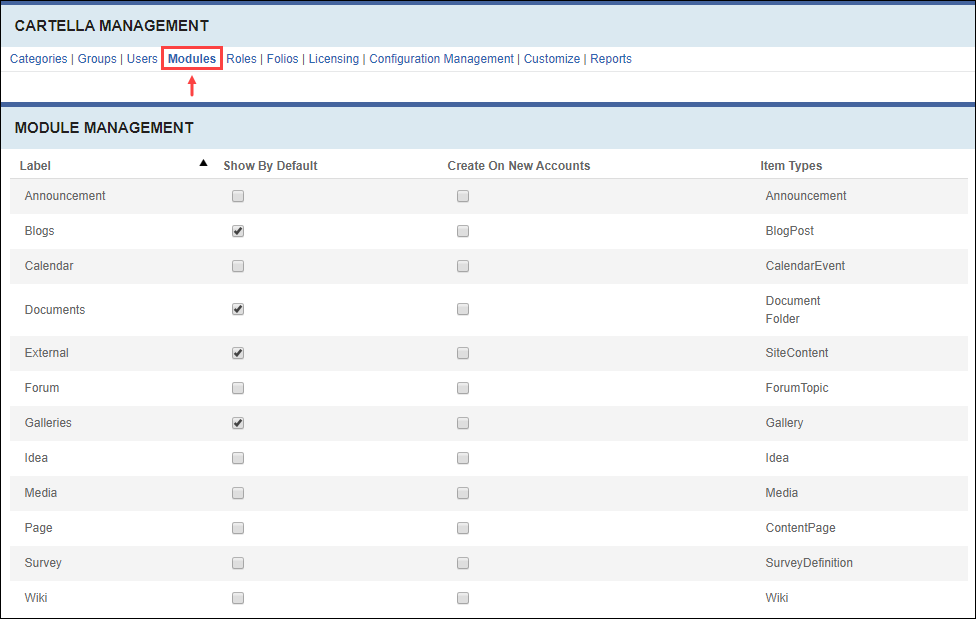
Task: Select the Documents module label
Action: point(55,310)
